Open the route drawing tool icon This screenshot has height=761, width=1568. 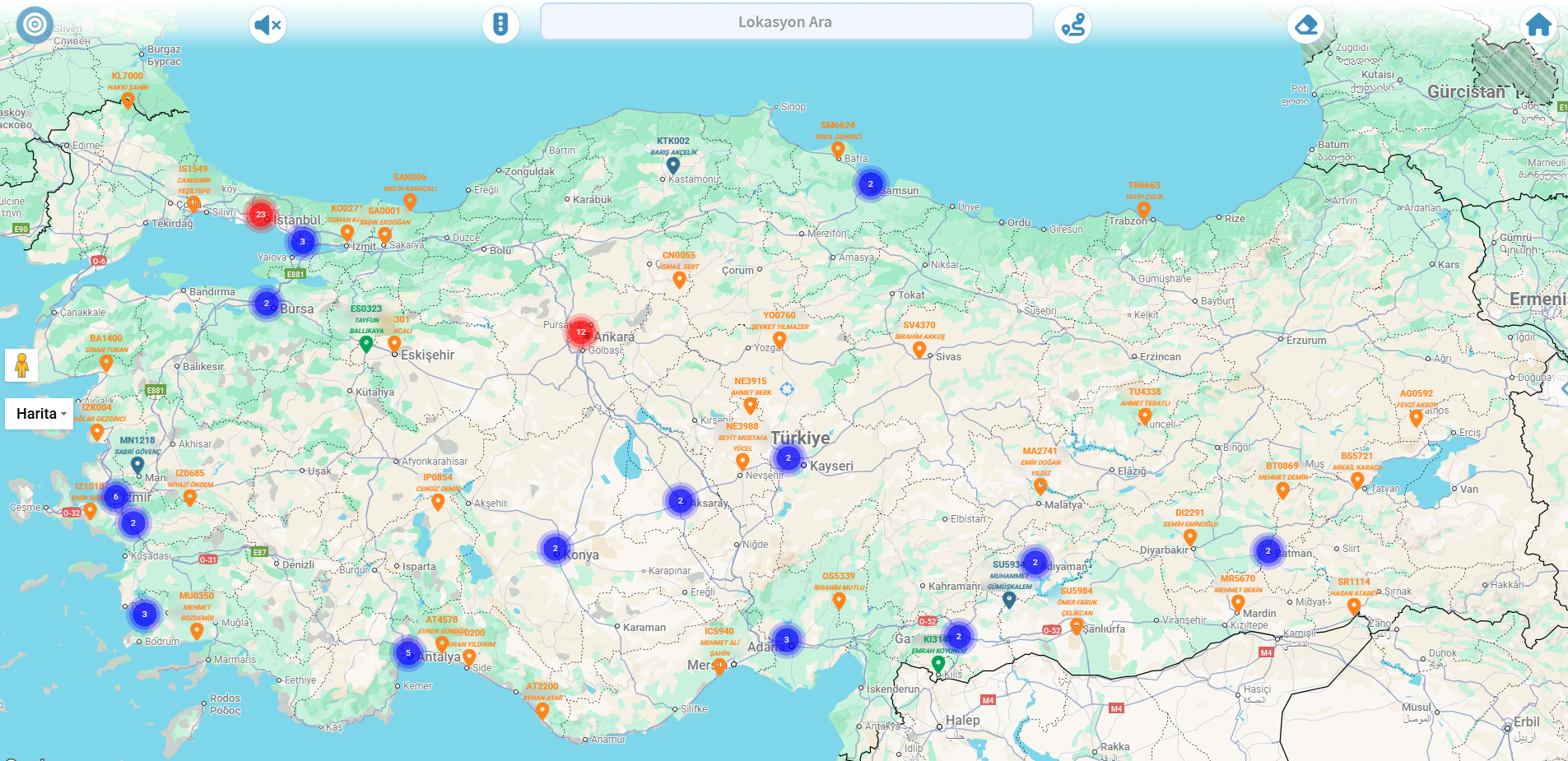coord(1072,25)
